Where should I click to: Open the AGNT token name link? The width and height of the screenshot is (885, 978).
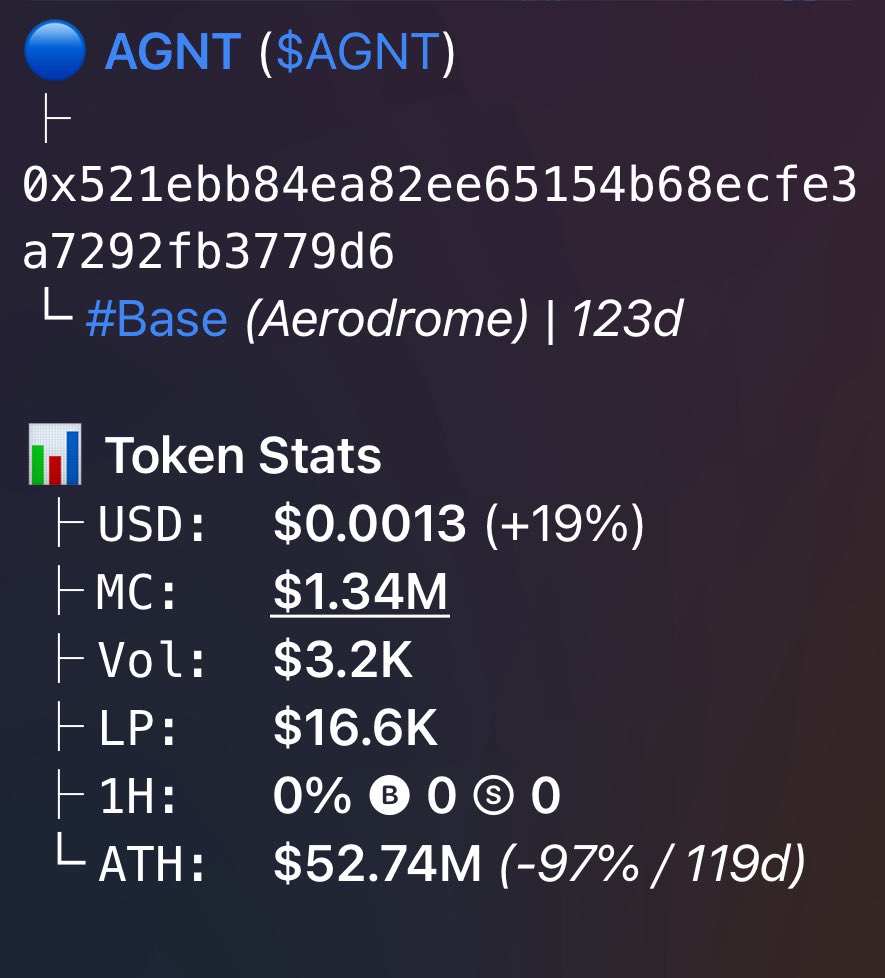(x=173, y=51)
